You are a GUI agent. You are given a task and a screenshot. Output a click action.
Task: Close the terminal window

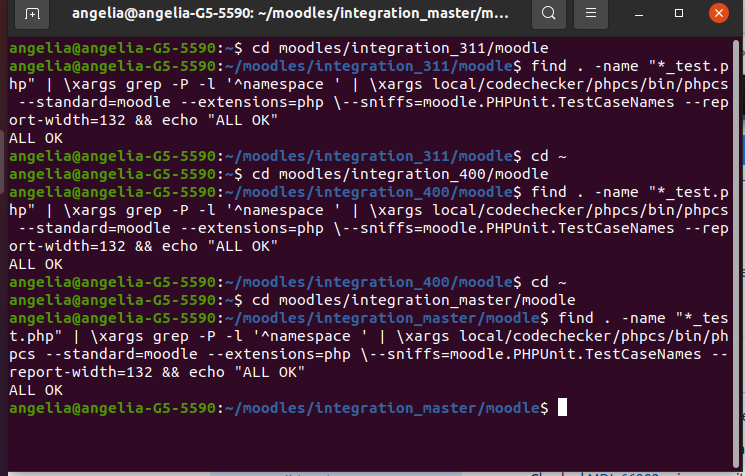[x=719, y=13]
